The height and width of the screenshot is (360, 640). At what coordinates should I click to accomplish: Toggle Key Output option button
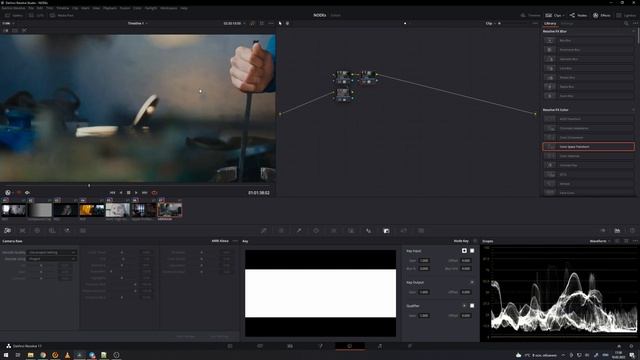point(472,282)
